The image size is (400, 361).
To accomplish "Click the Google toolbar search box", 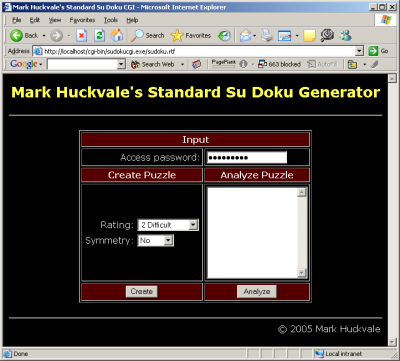I will (x=82, y=64).
